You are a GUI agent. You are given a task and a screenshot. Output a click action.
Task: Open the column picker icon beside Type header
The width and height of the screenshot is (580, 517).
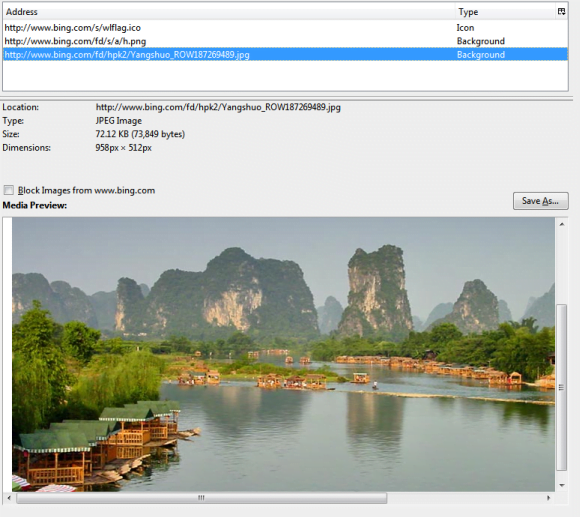[x=561, y=12]
